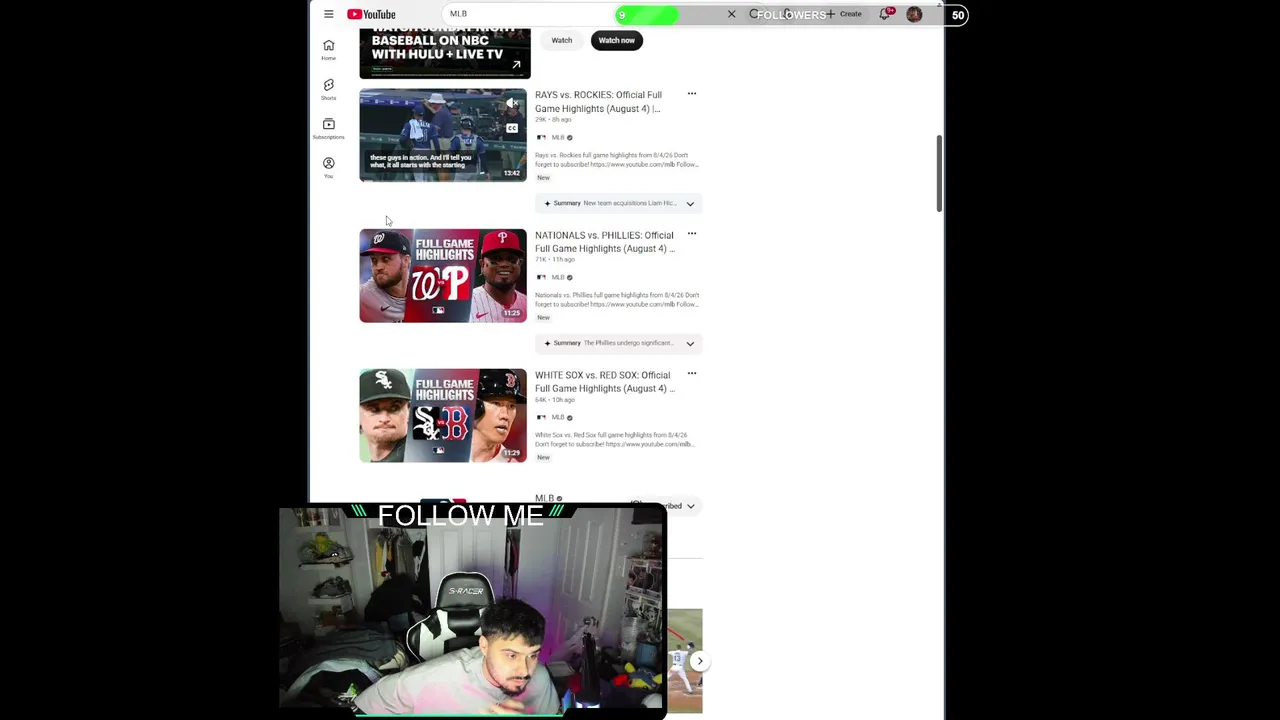Open more options for White Sox vs. Red Sox
The width and height of the screenshot is (1280, 720).
pos(691,374)
